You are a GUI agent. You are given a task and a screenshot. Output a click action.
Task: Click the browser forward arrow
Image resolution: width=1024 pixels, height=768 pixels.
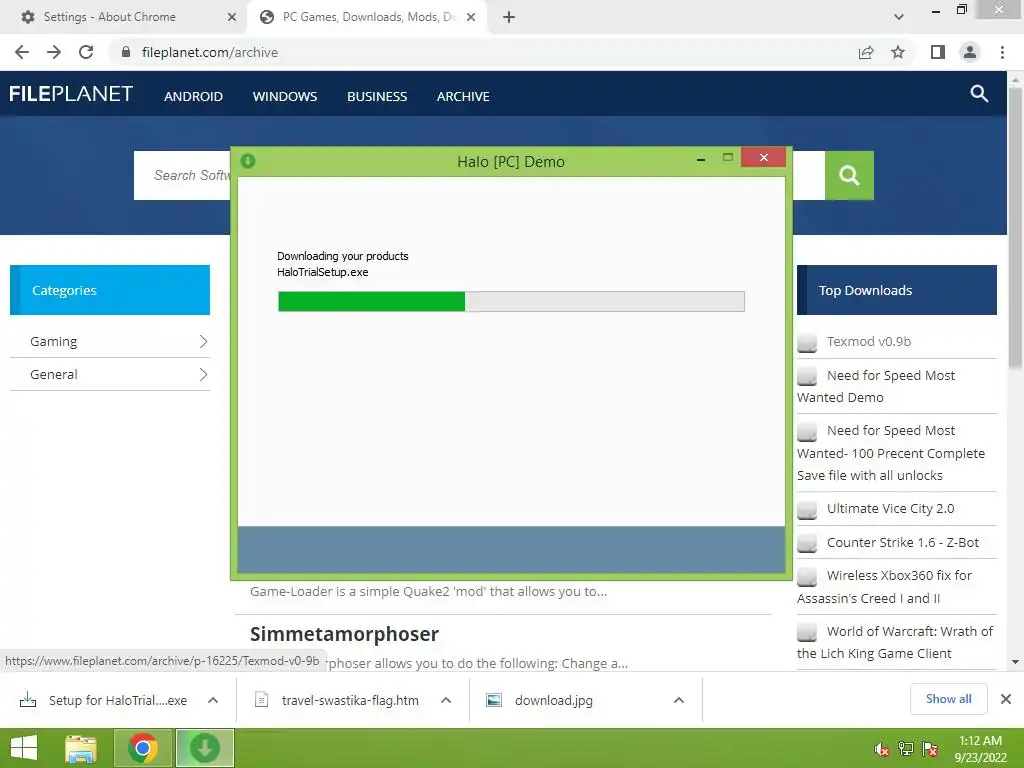point(54,52)
